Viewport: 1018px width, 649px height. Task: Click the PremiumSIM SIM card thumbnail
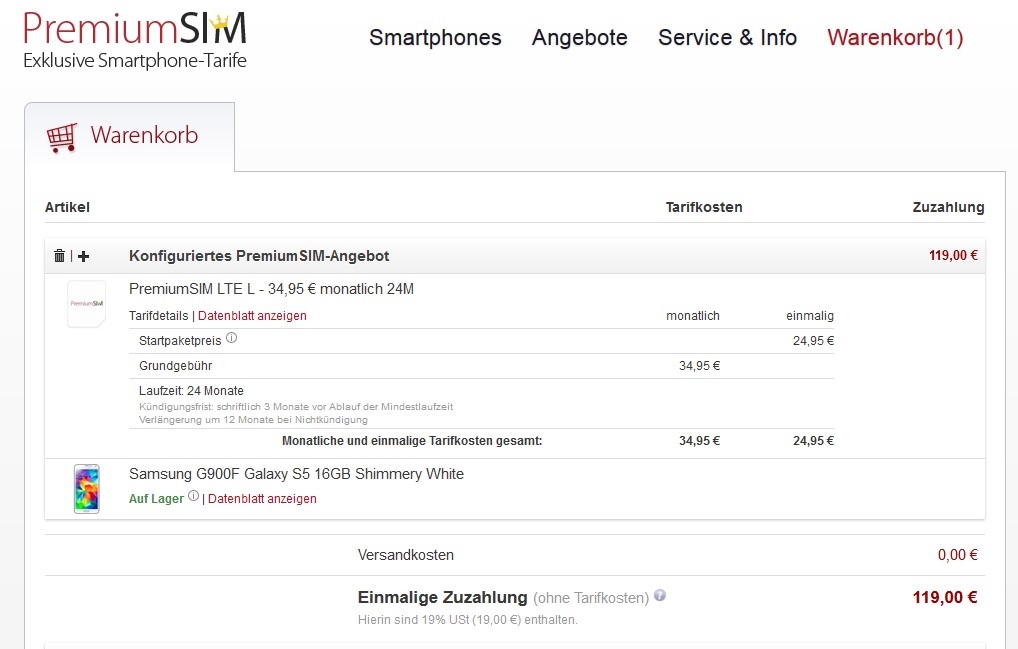86,304
